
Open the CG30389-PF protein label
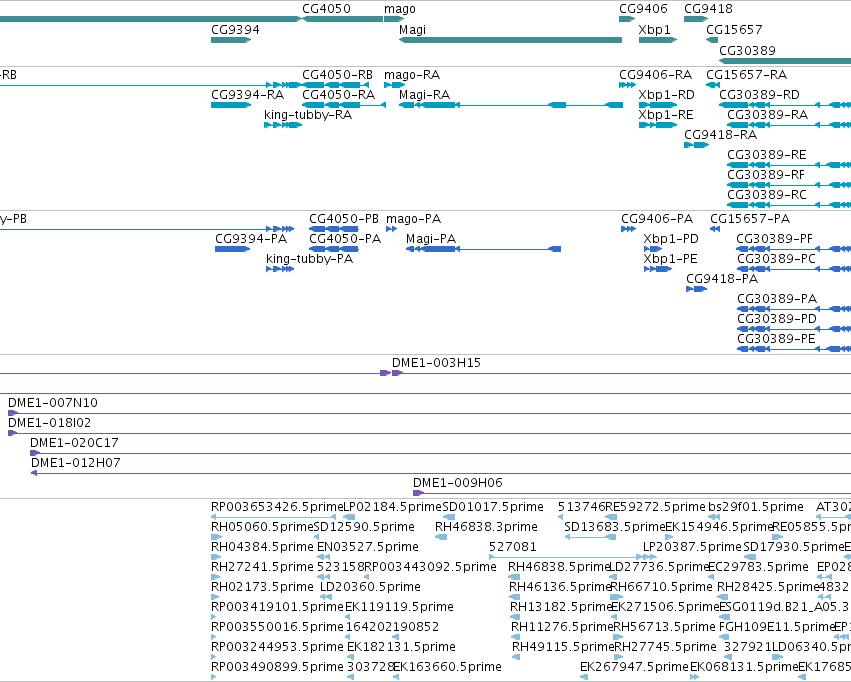pyautogui.click(x=775, y=239)
